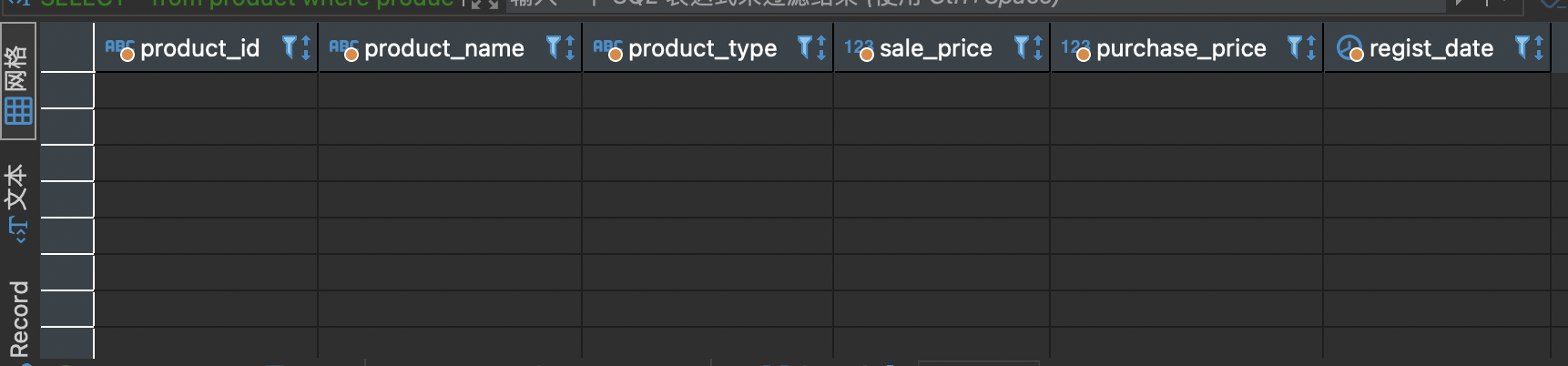This screenshot has width=1568, height=366.
Task: Open the filter funnel for purchase_price
Action: (x=1295, y=46)
